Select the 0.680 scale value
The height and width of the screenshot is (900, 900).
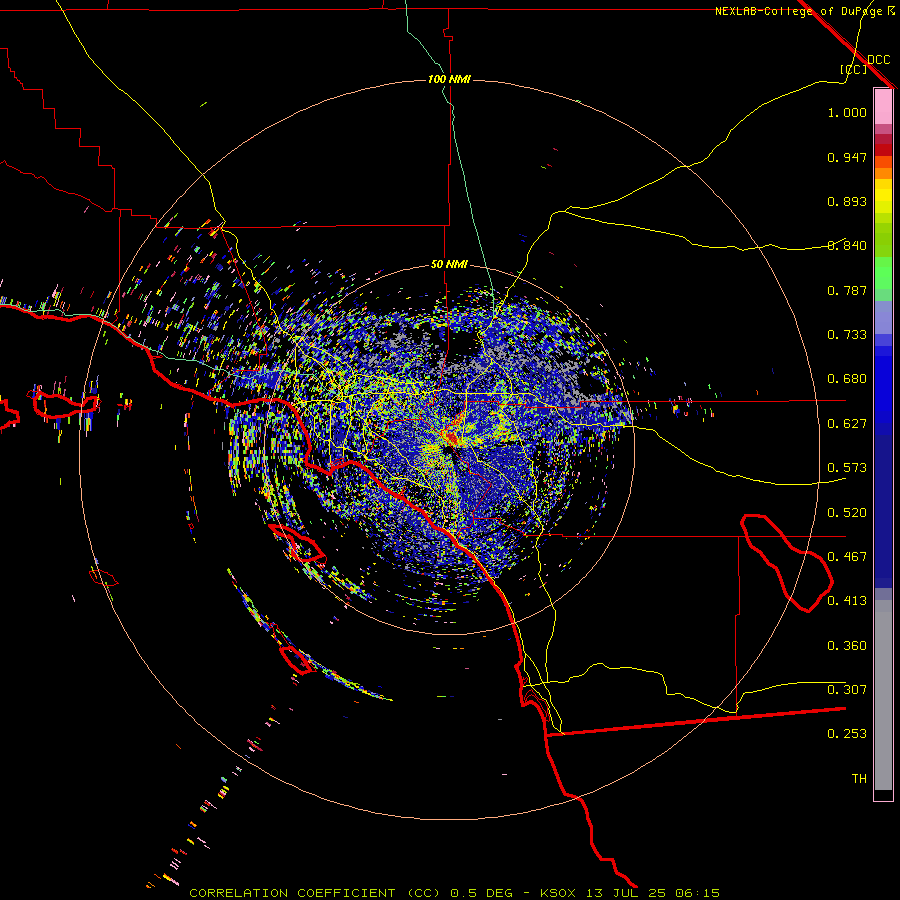click(847, 379)
